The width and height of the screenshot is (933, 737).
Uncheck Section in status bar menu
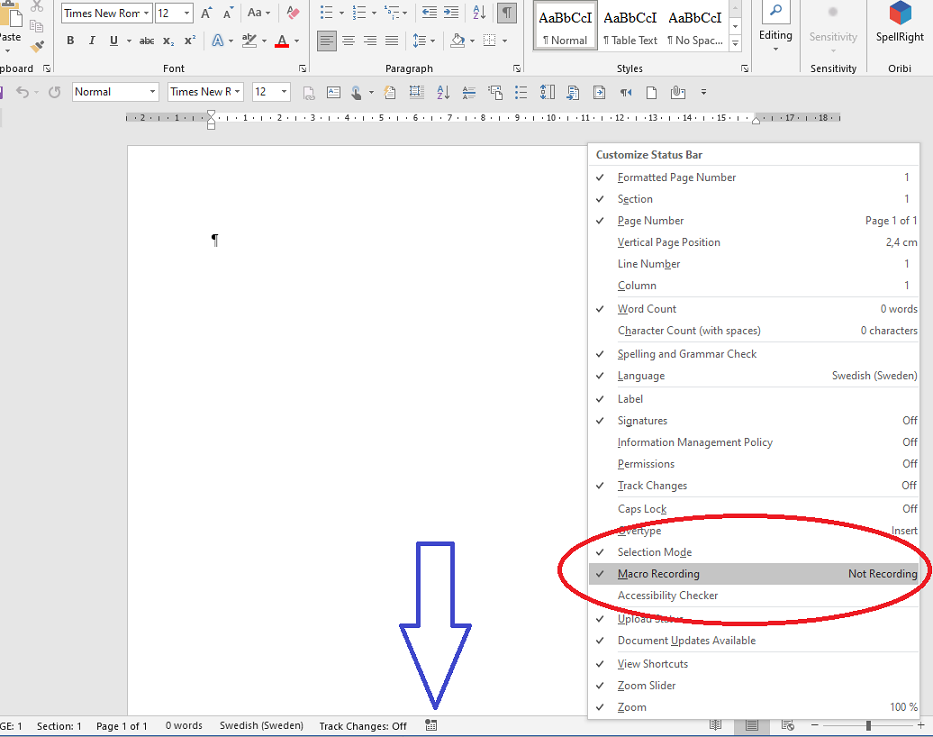click(754, 199)
